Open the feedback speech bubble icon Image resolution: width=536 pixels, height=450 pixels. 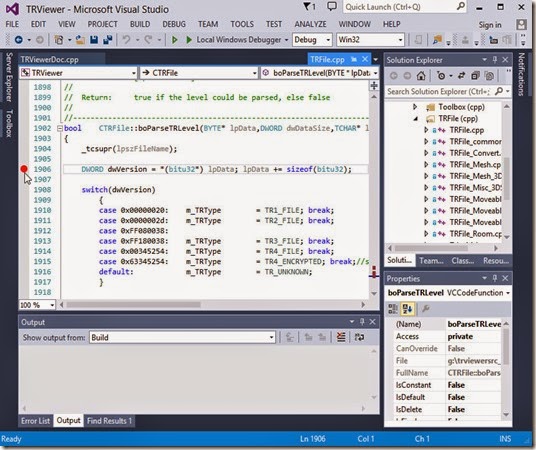tap(332, 6)
